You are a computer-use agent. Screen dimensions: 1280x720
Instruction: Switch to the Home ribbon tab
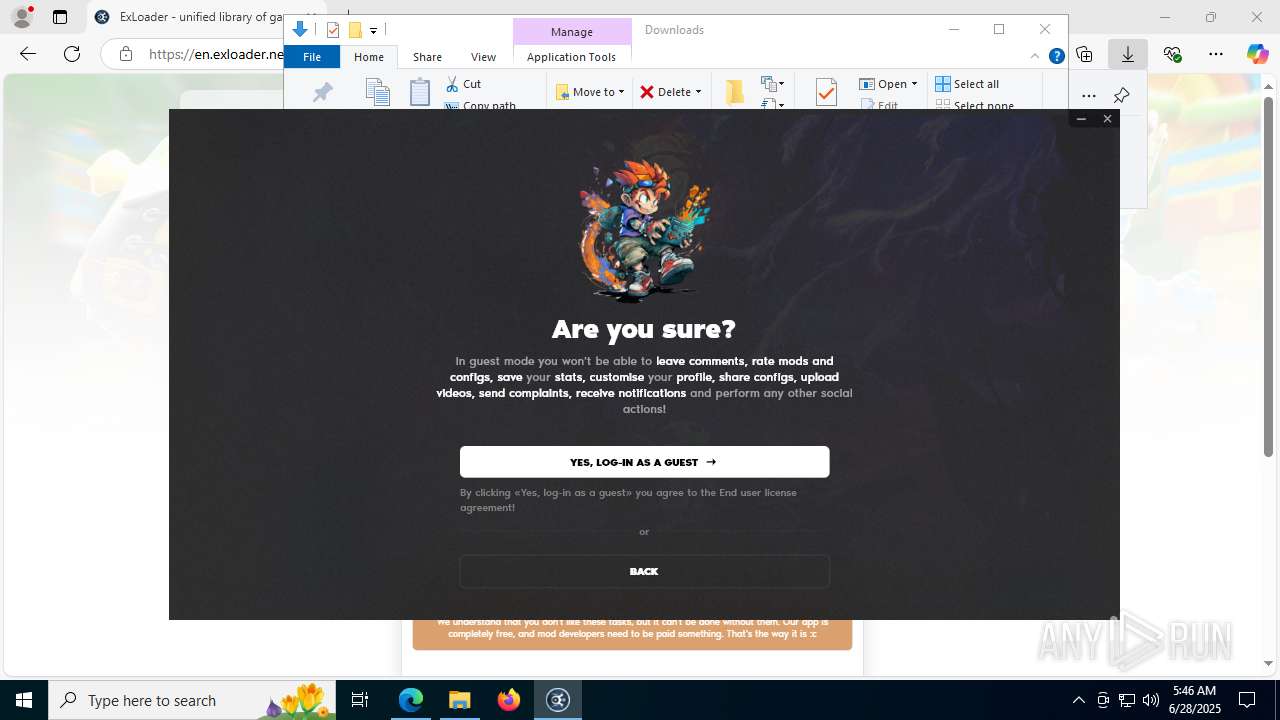point(369,57)
